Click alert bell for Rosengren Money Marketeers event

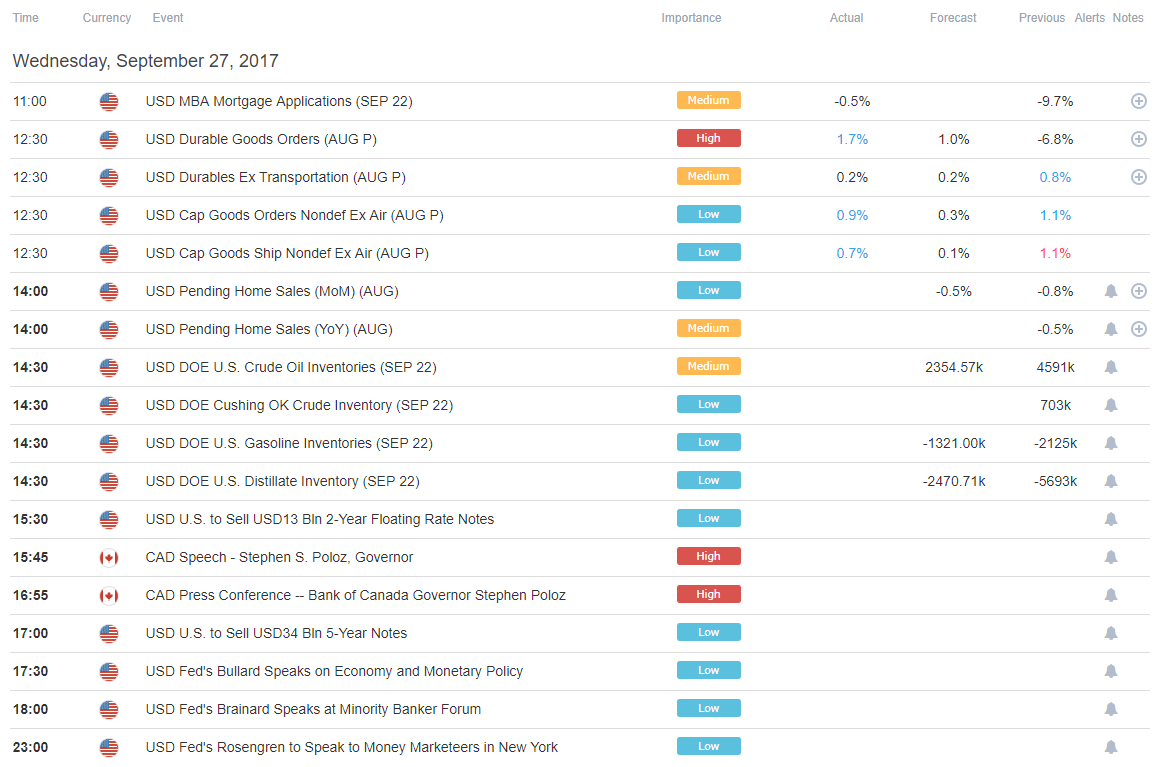[1111, 747]
